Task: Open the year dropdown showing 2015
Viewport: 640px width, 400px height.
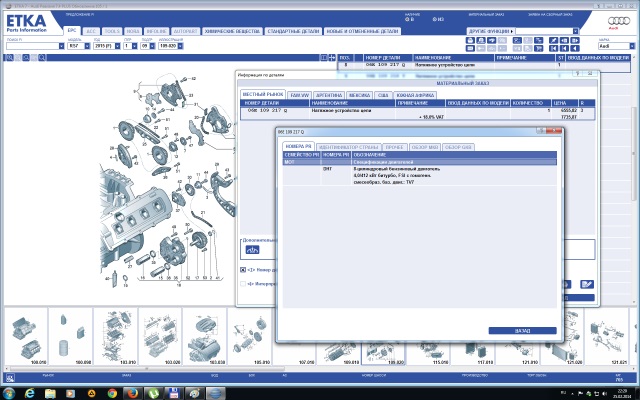Action: click(118, 46)
